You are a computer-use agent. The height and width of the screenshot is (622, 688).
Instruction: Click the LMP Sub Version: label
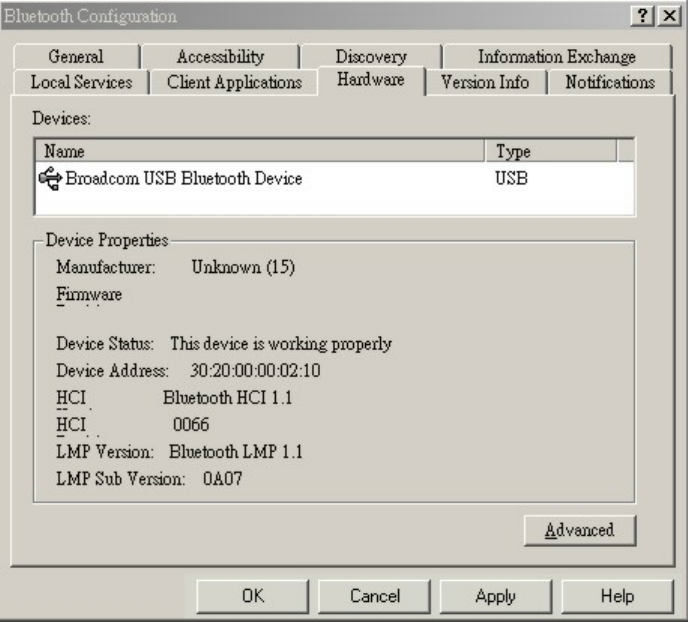[121, 479]
